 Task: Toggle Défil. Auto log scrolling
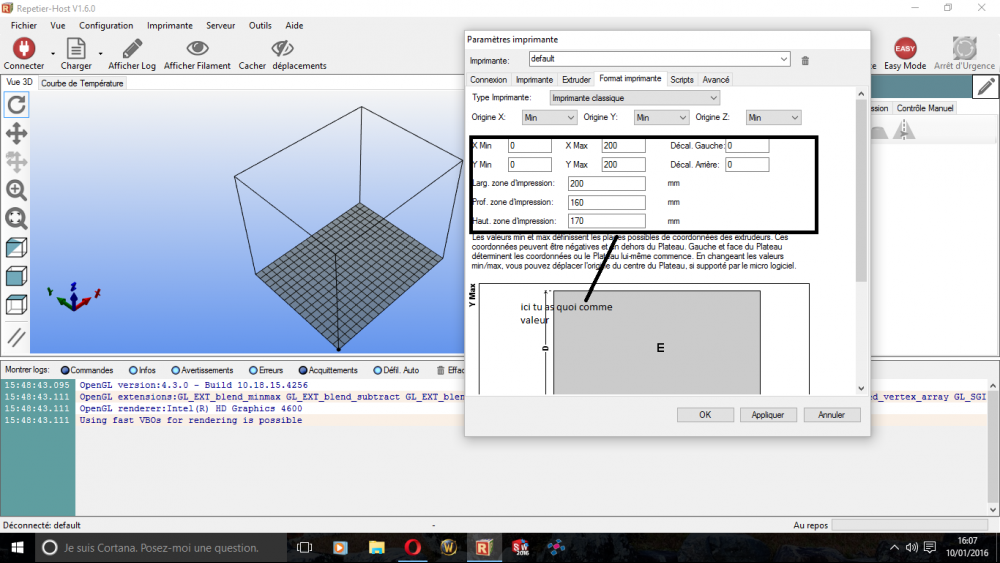pos(396,370)
